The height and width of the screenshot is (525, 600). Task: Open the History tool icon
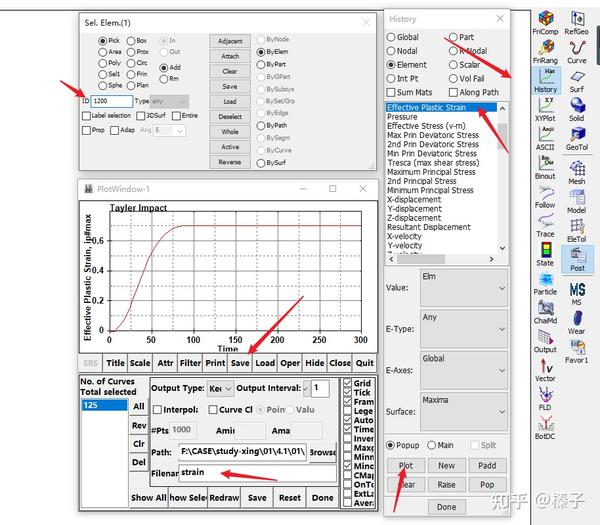pyautogui.click(x=546, y=80)
